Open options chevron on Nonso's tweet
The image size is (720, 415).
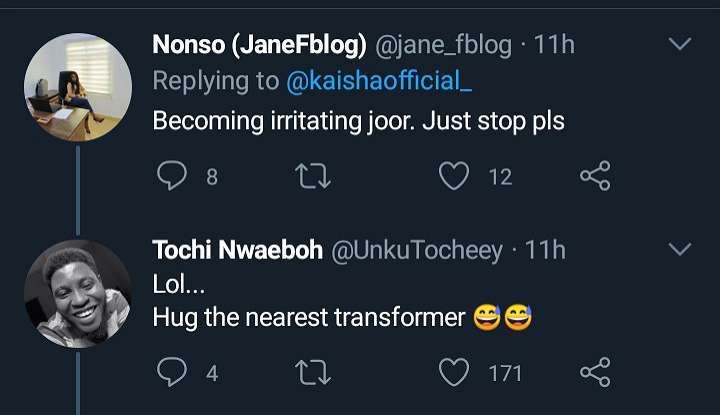(679, 45)
